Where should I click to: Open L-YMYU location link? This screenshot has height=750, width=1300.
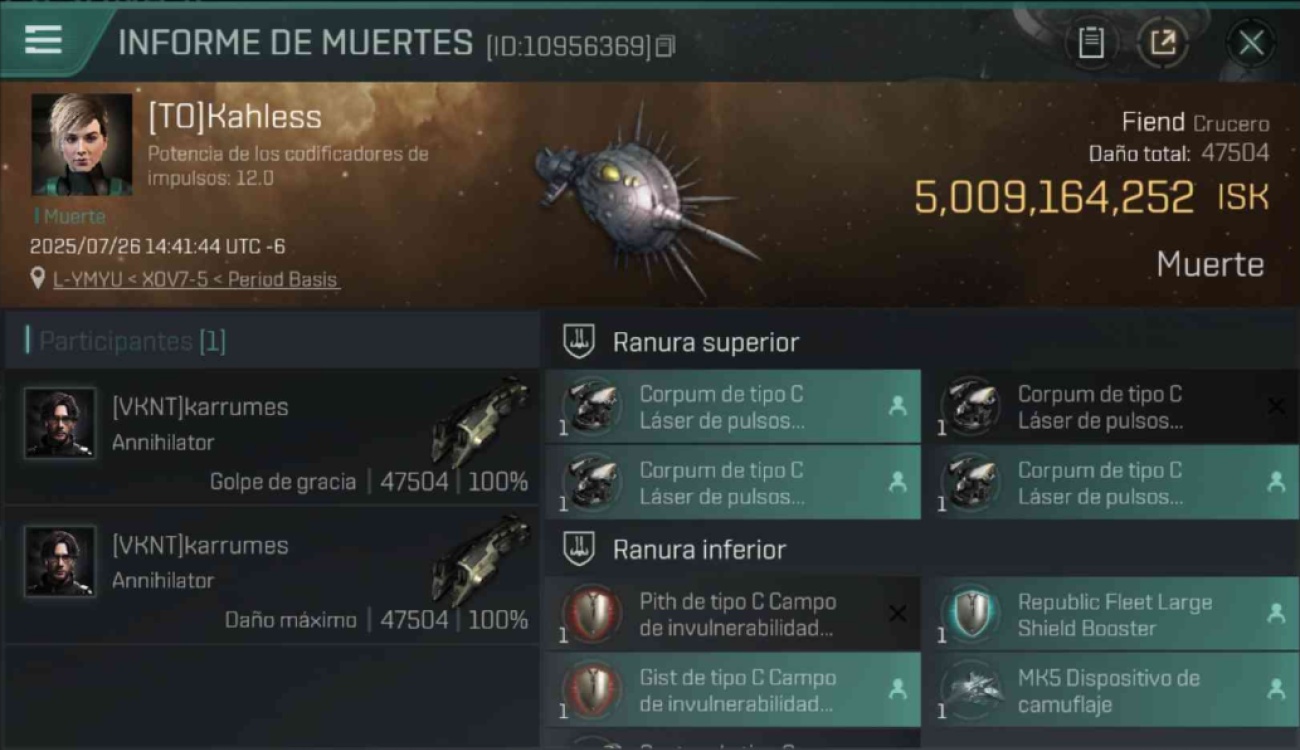[196, 280]
